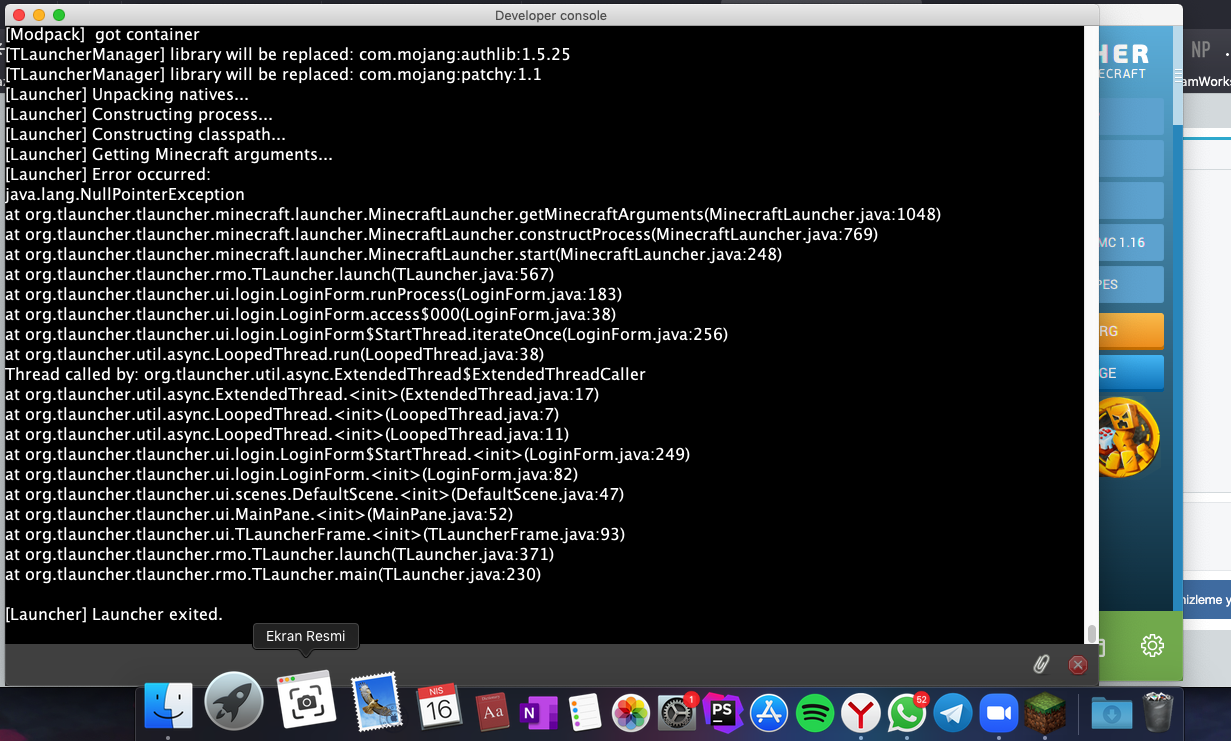The width and height of the screenshot is (1231, 741).
Task: Click the '[Launcher] Constructing classpath...' line
Action: click(146, 134)
